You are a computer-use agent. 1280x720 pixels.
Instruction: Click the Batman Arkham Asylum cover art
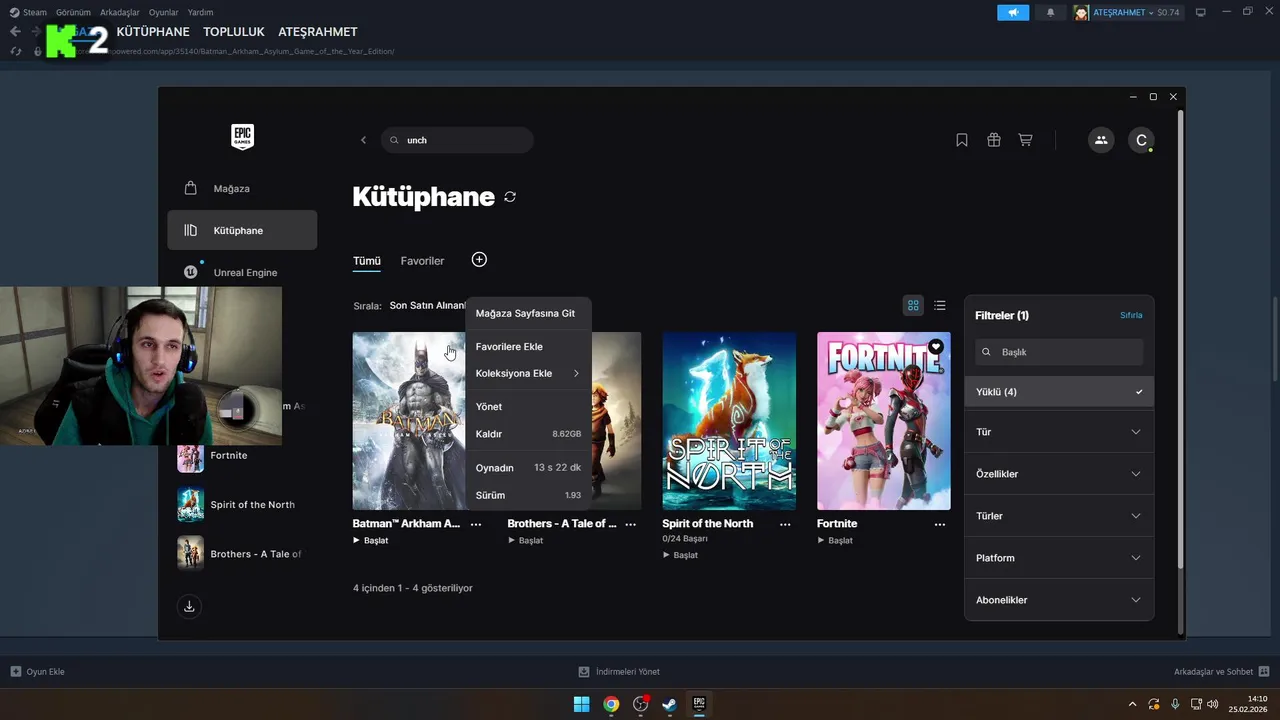click(x=409, y=421)
